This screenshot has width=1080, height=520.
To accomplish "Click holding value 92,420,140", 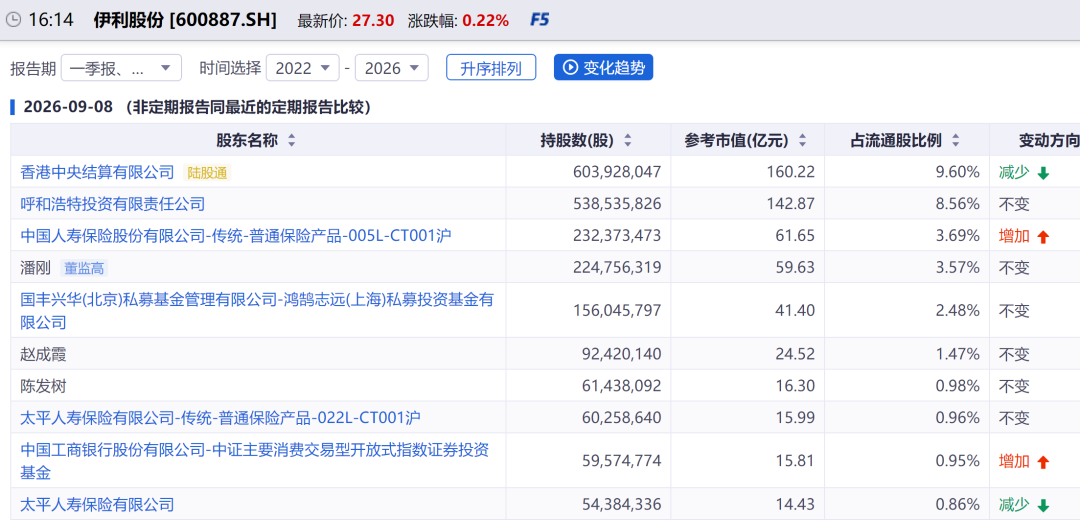I will pyautogui.click(x=623, y=354).
